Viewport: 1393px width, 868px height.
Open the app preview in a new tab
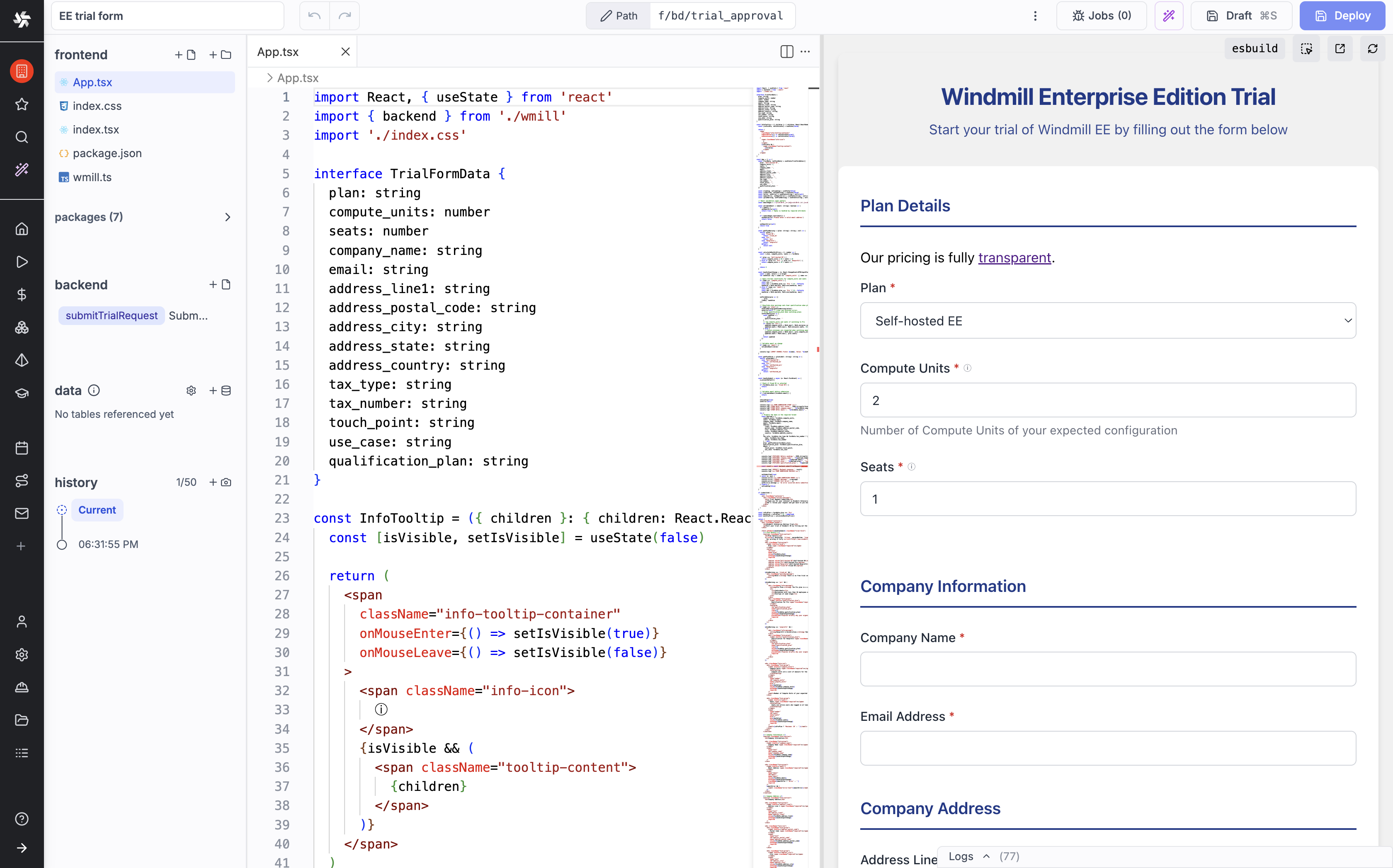(x=1340, y=48)
